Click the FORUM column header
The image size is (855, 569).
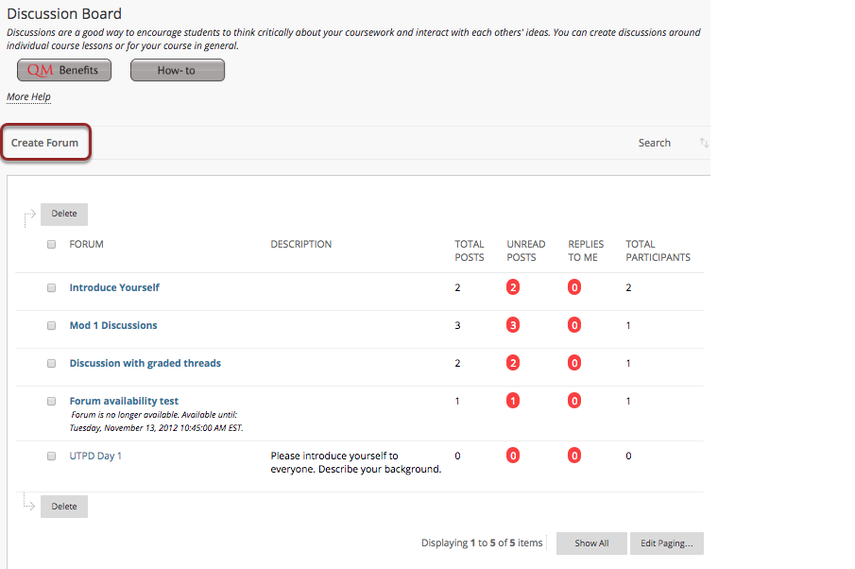pyautogui.click(x=86, y=244)
